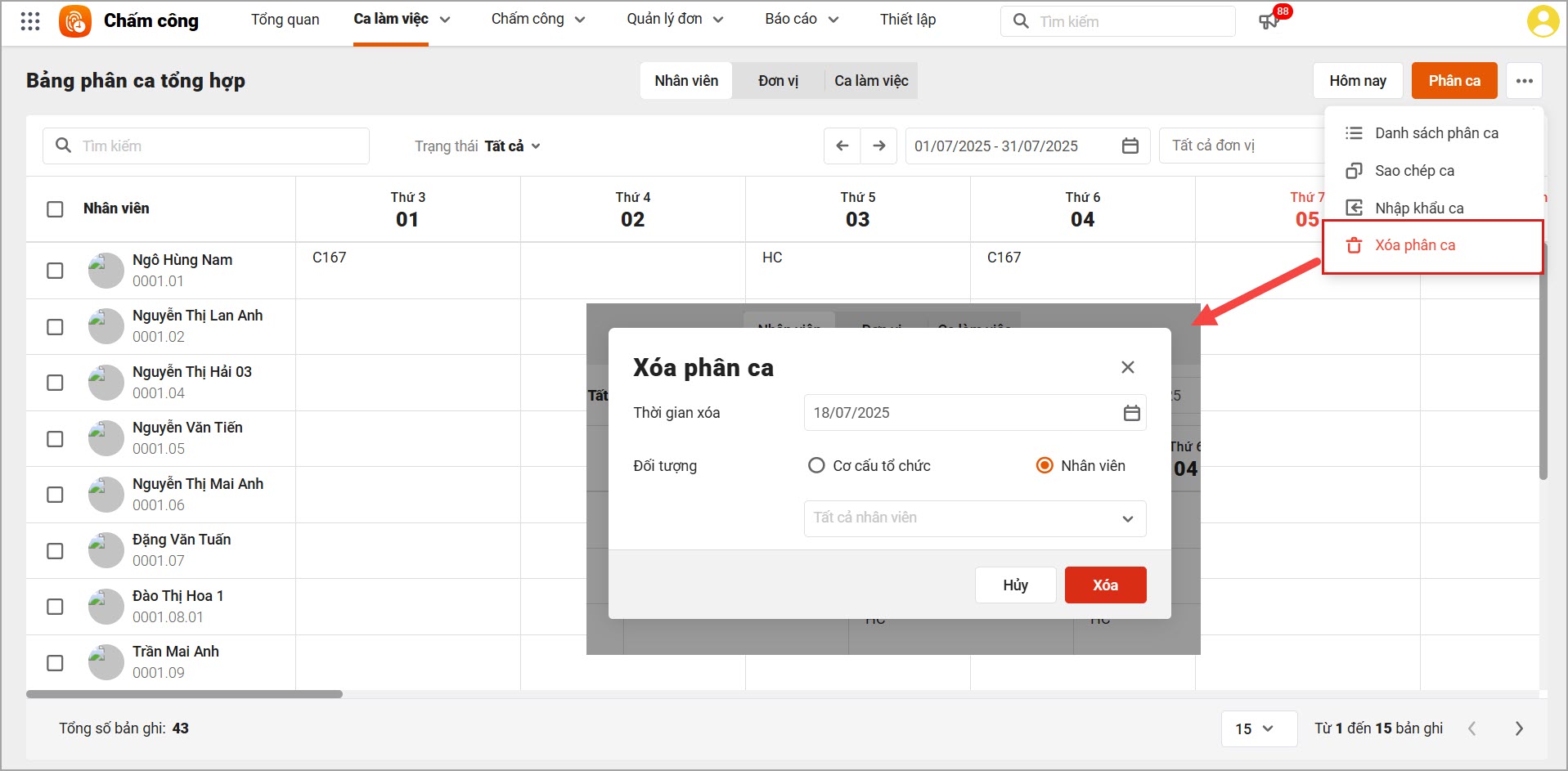Click the three-dots more options button
The image size is (1568, 771).
pyautogui.click(x=1524, y=81)
